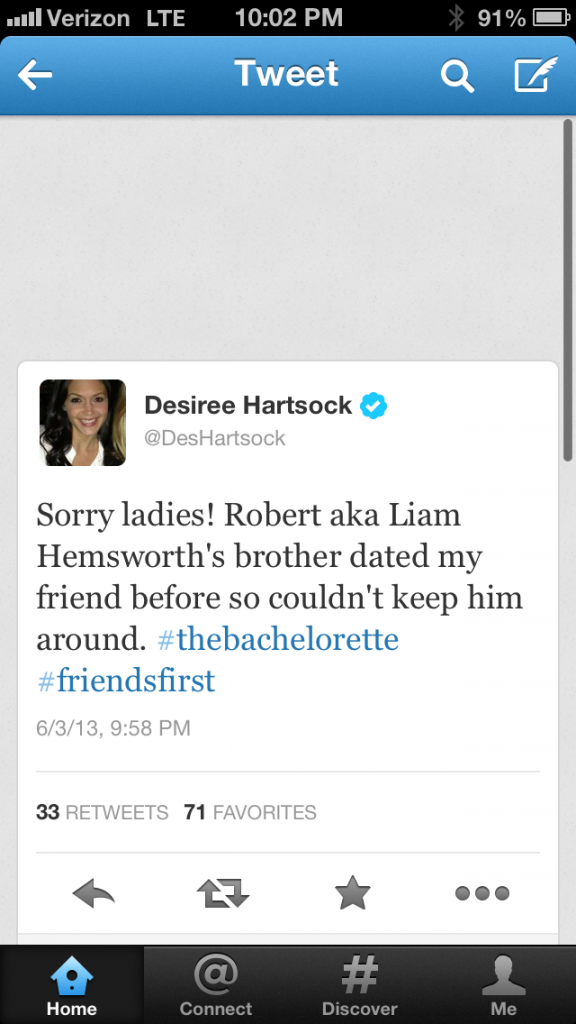This screenshot has height=1024, width=576.
Task: Open the Connect tab
Action: 216,985
